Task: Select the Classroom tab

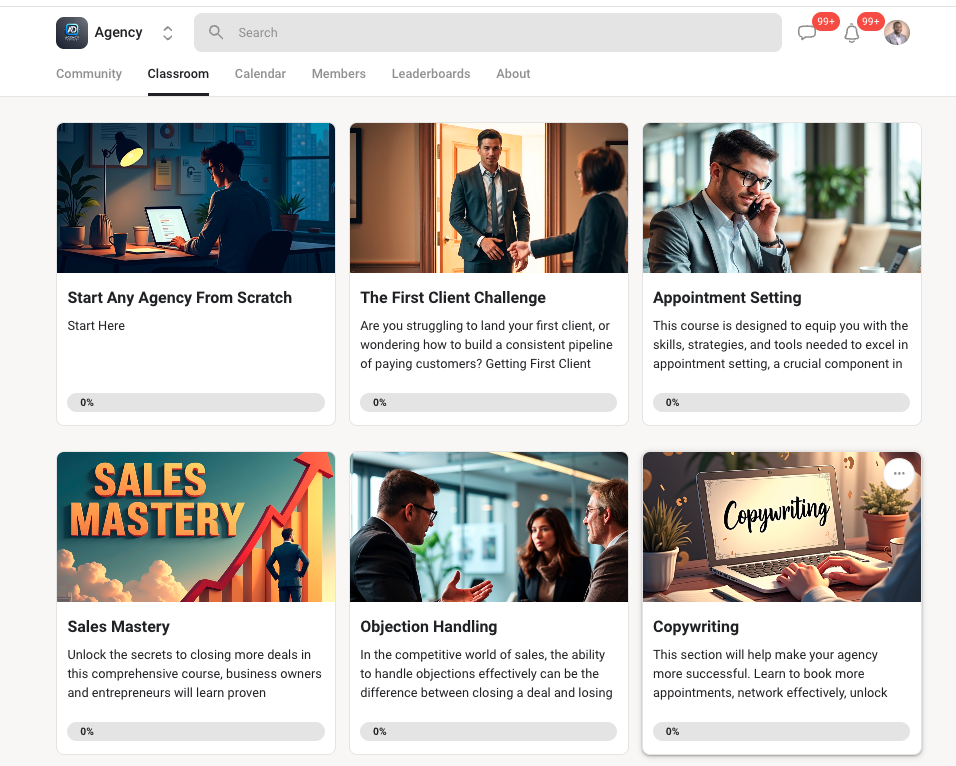Action: (178, 74)
